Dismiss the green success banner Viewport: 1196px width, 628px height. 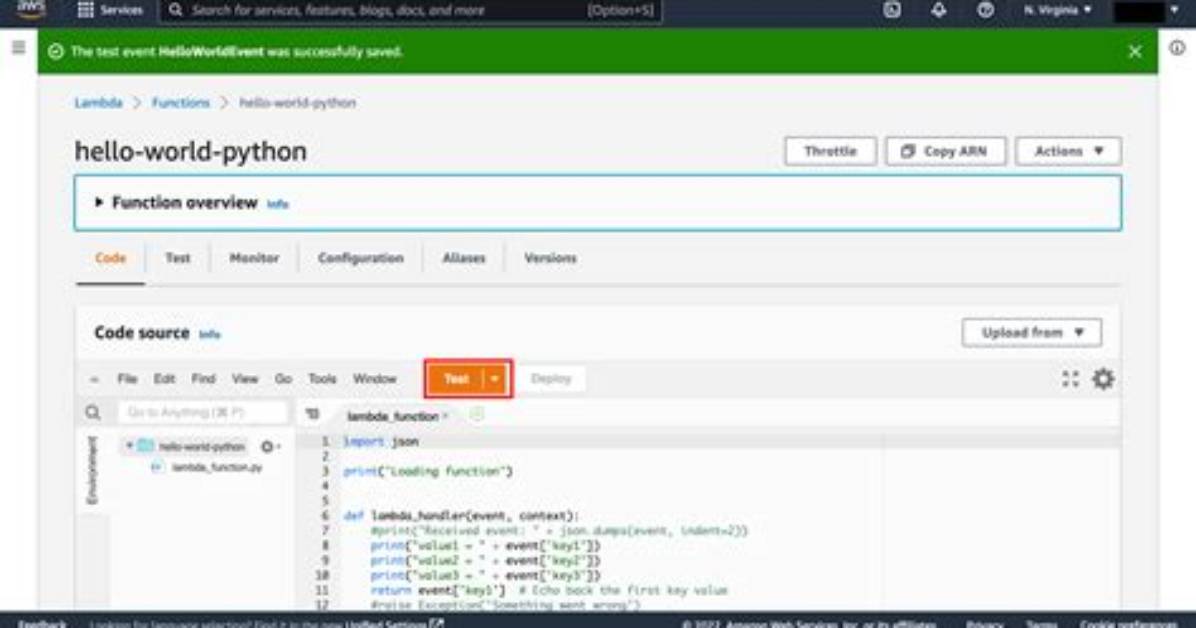tap(1135, 51)
